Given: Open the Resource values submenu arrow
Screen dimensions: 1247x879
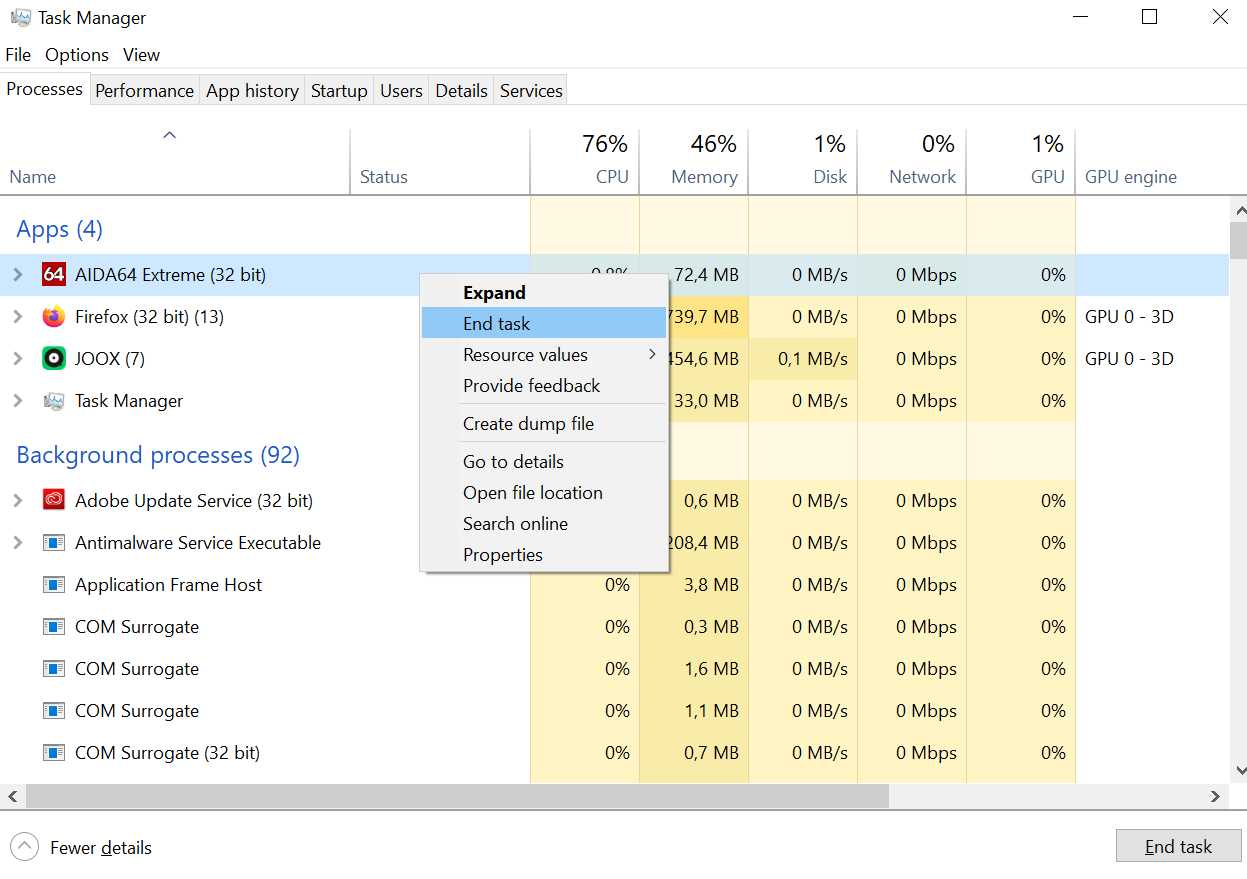Looking at the screenshot, I should tap(652, 355).
